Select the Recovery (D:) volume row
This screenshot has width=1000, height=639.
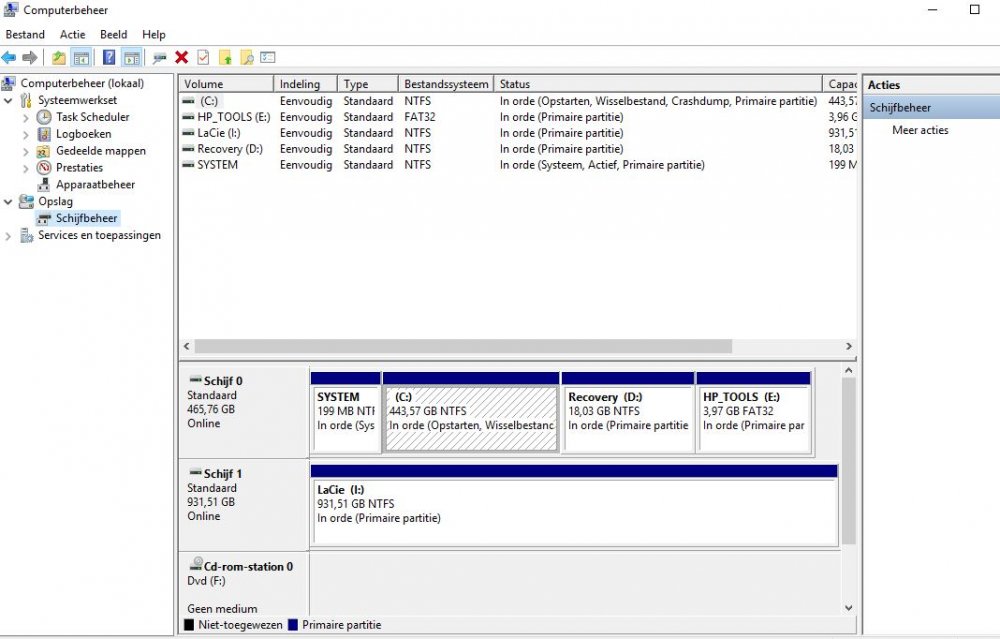click(x=518, y=149)
